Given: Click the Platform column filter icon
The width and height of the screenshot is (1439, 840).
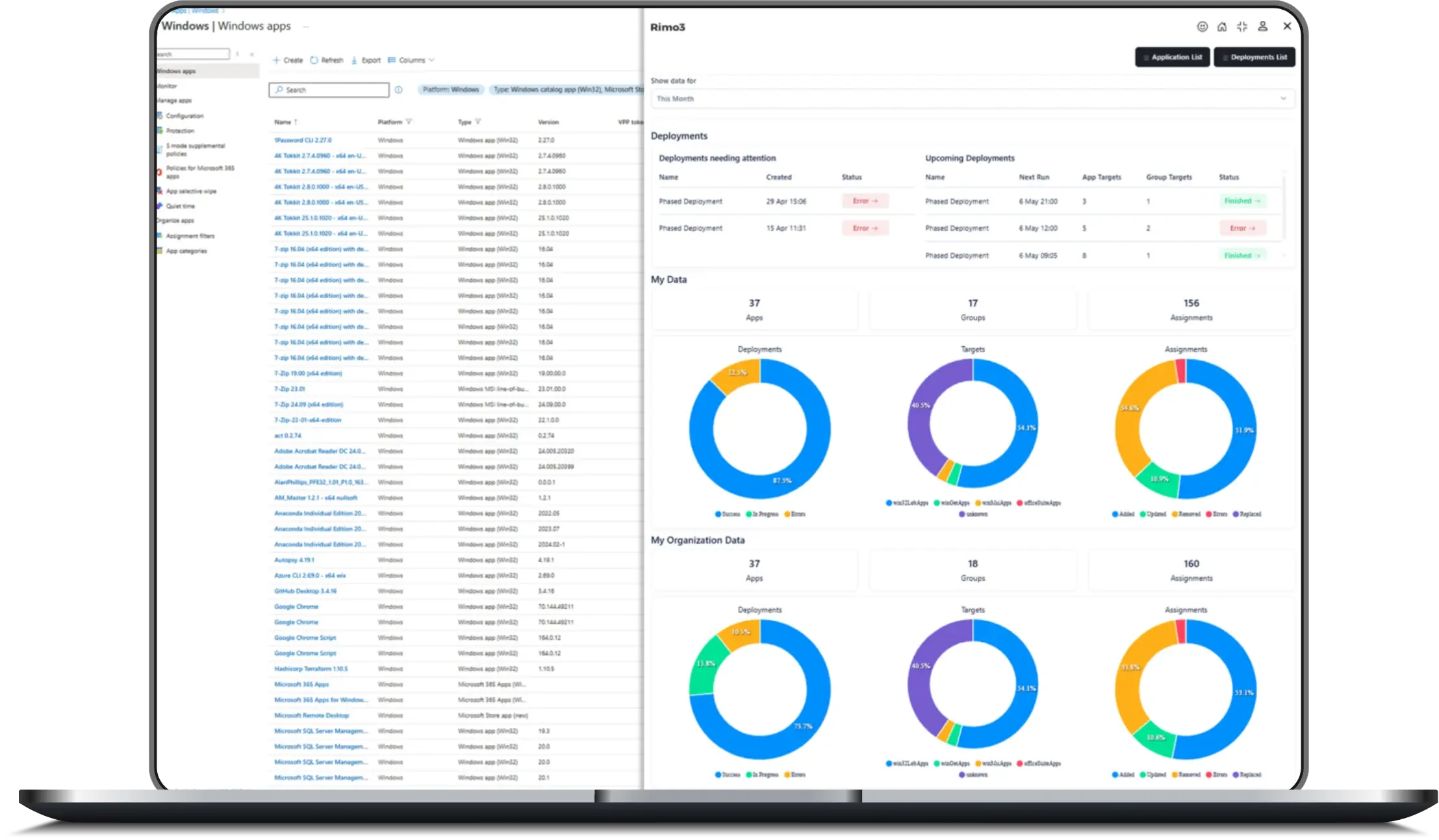Looking at the screenshot, I should [409, 121].
